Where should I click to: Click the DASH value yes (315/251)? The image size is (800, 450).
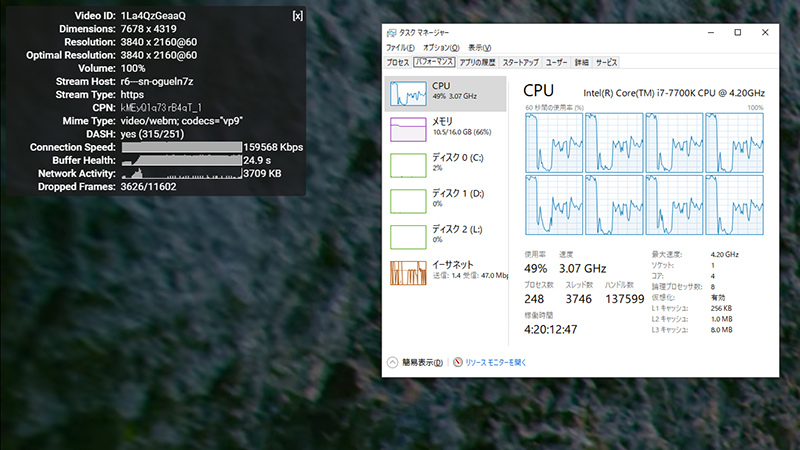(x=152, y=134)
